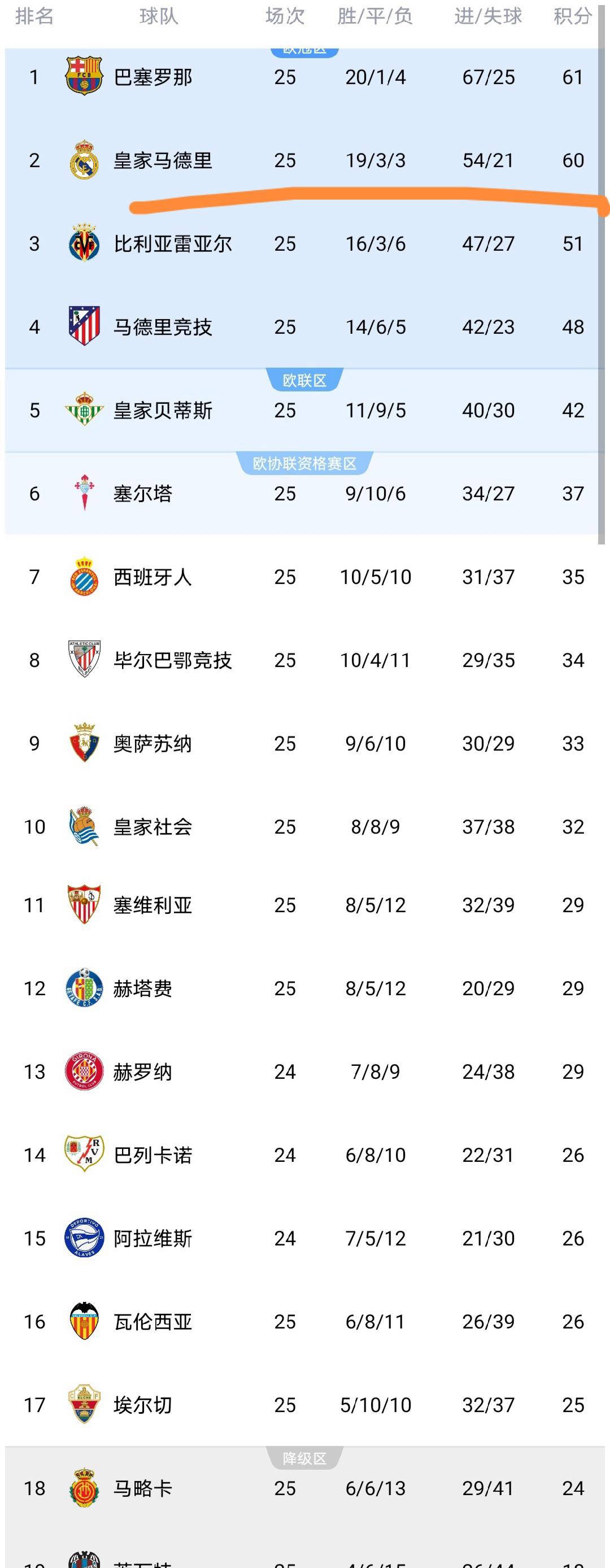
Task: Click the Real Madrid club crest
Action: pos(84,160)
